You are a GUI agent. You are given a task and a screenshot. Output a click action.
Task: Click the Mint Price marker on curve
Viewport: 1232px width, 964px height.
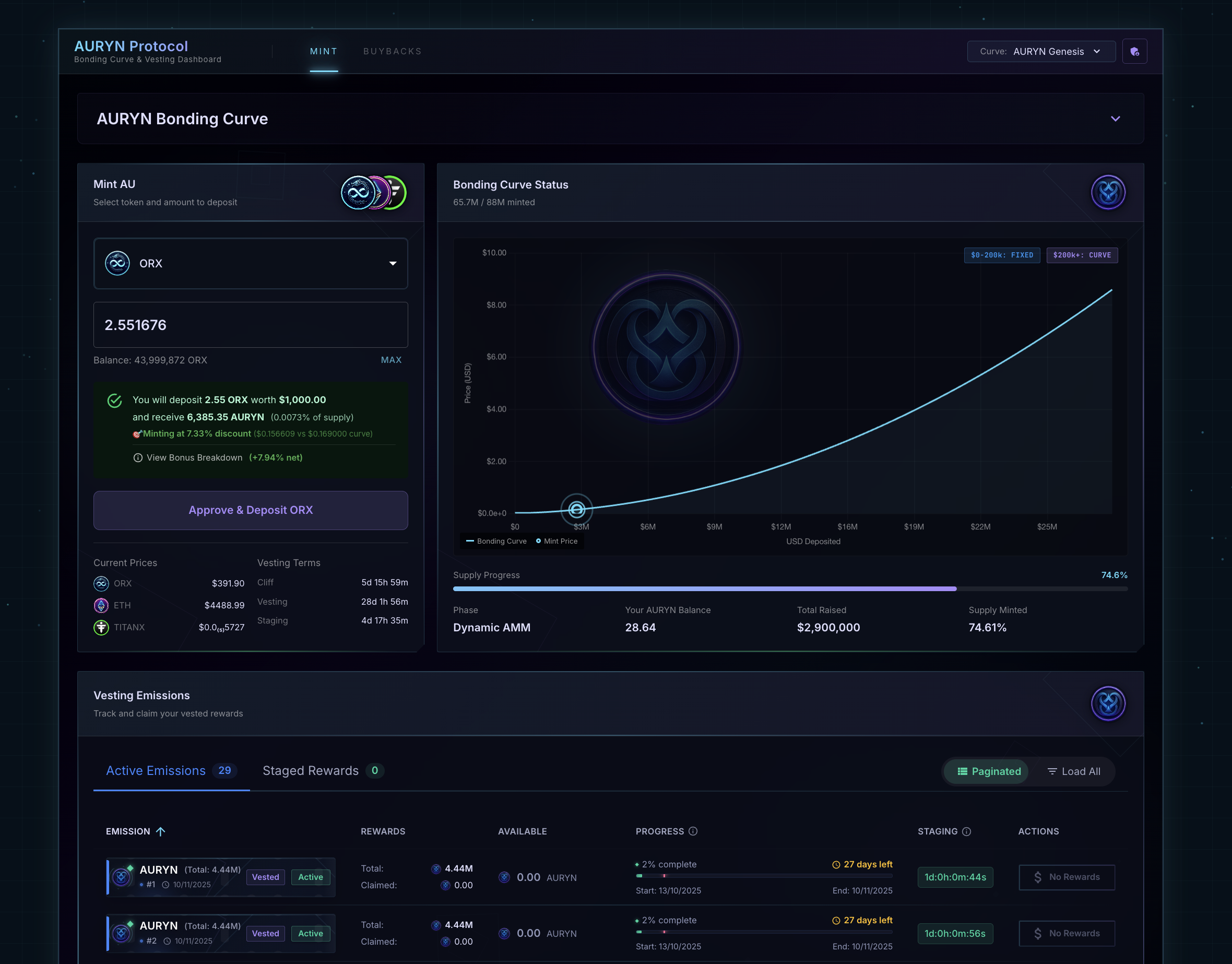pos(576,509)
